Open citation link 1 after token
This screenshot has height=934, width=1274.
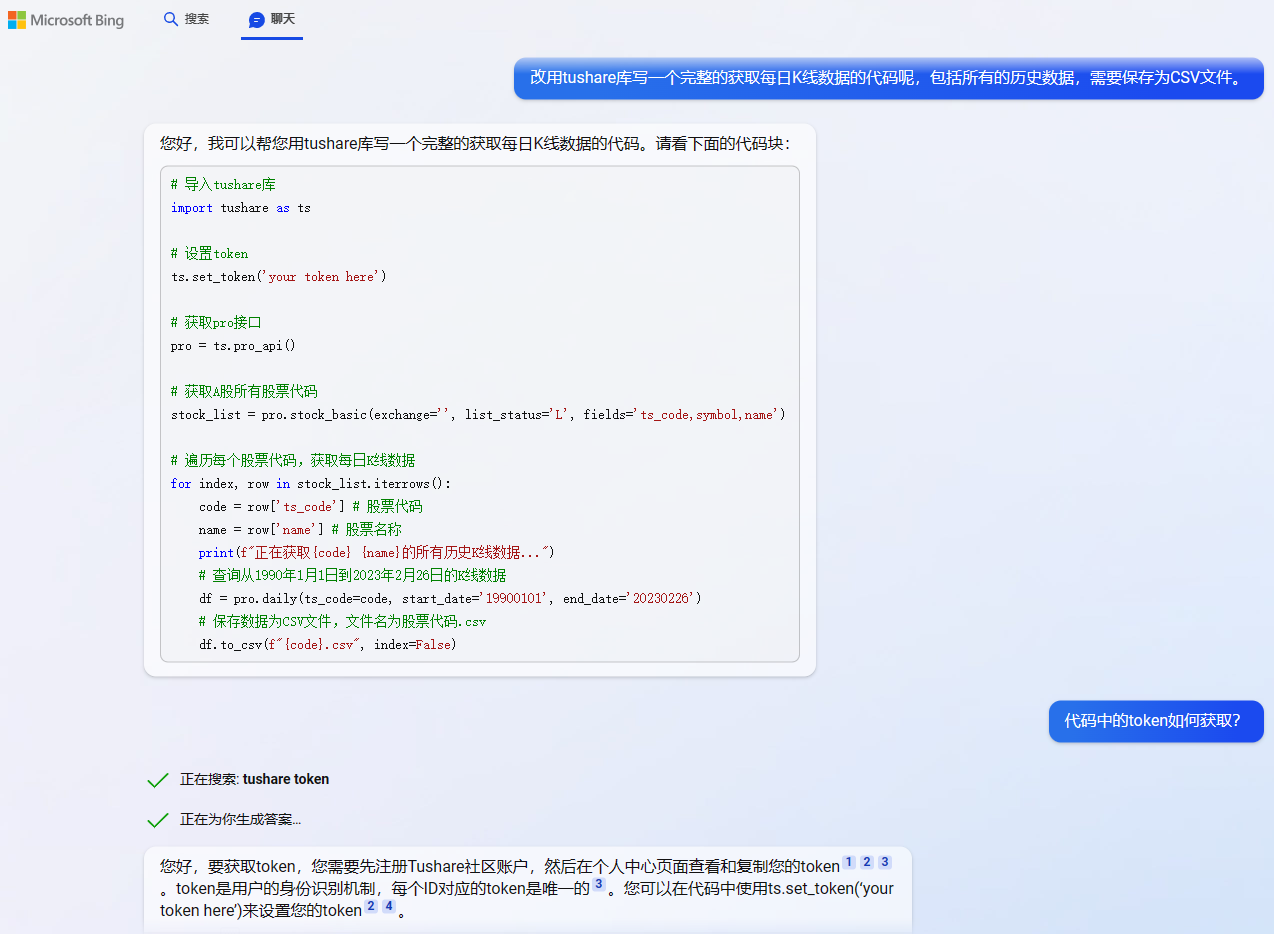click(848, 860)
